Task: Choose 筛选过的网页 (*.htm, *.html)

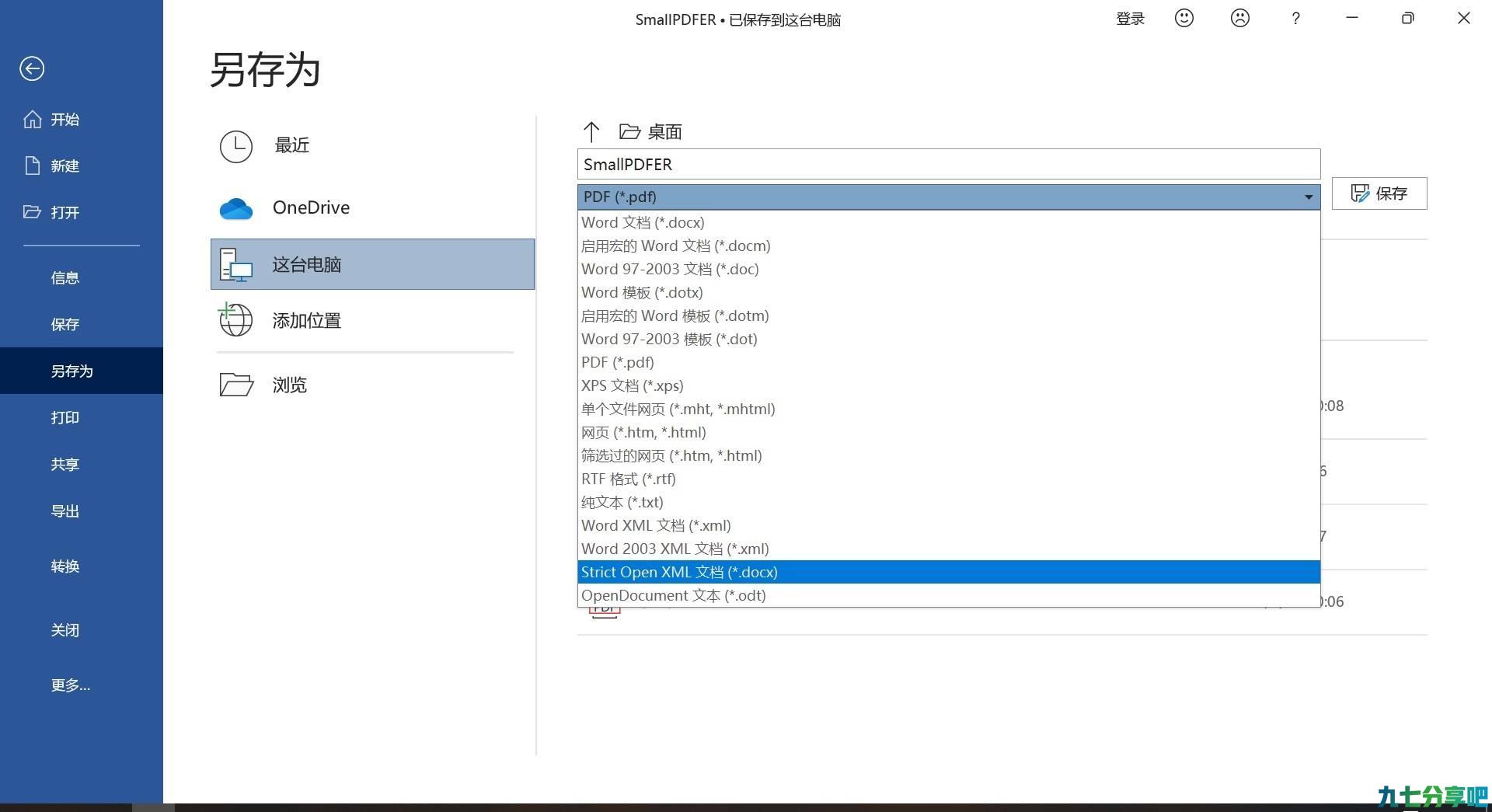Action: click(x=949, y=455)
